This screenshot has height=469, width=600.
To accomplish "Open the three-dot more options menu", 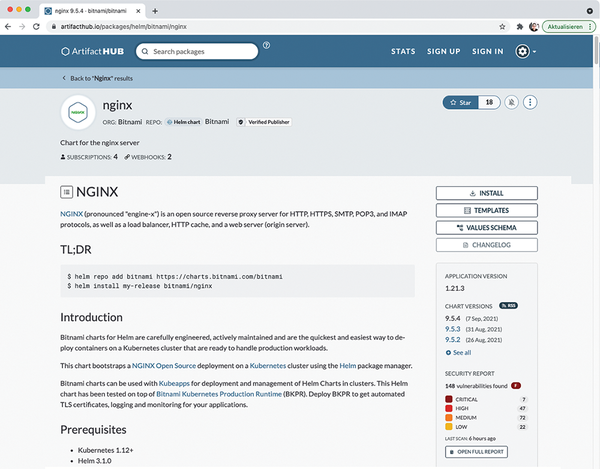I will [x=530, y=103].
